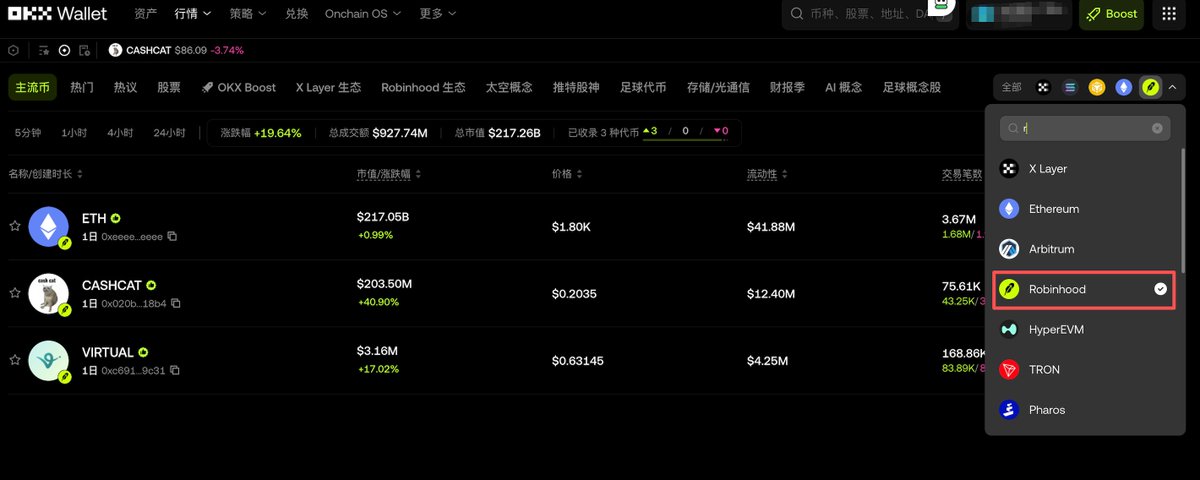The width and height of the screenshot is (1200, 480).
Task: Click the verified badge next to CASHCAT
Action: 151,285
